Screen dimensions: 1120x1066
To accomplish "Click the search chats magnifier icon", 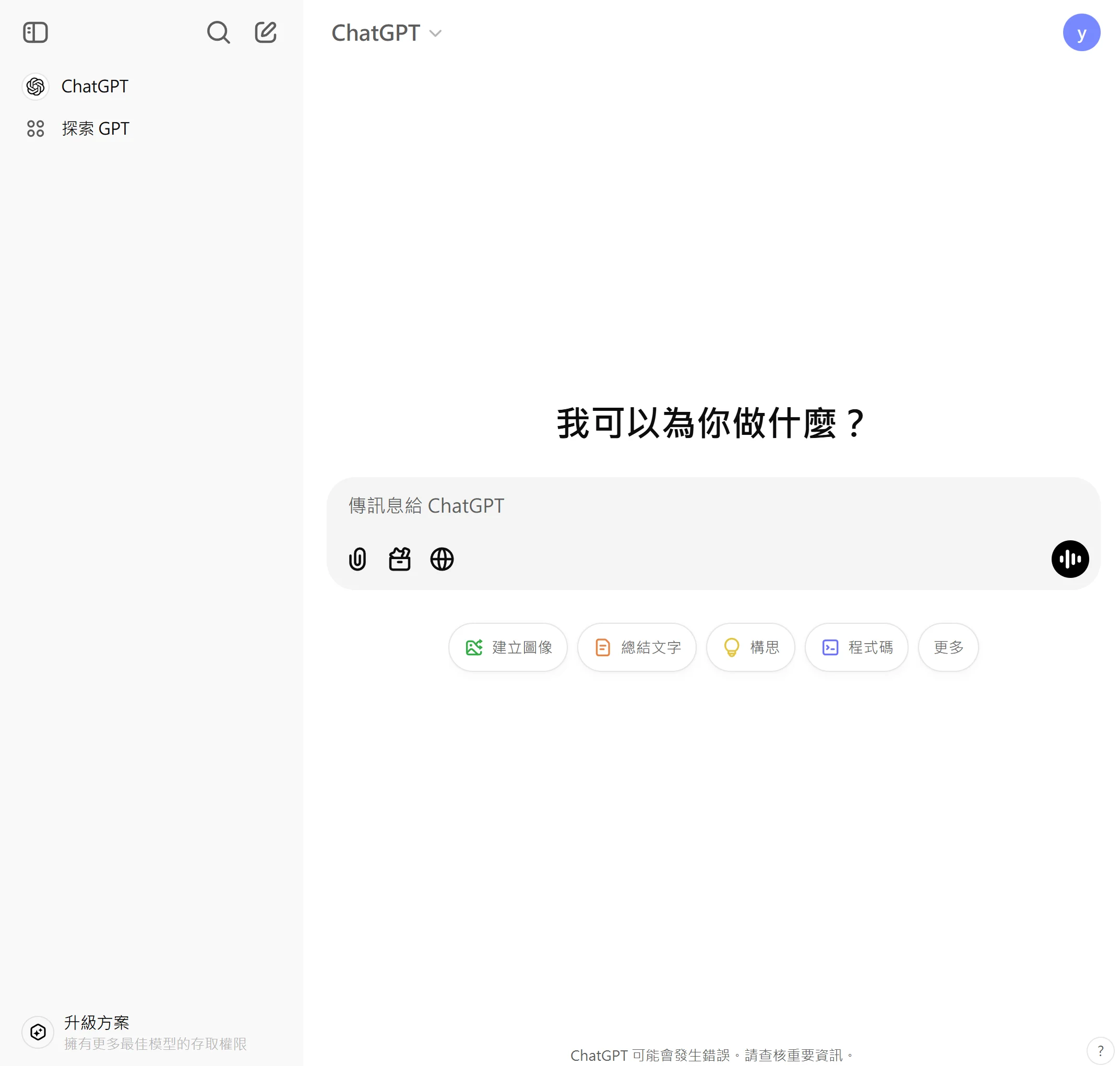I will click(219, 32).
